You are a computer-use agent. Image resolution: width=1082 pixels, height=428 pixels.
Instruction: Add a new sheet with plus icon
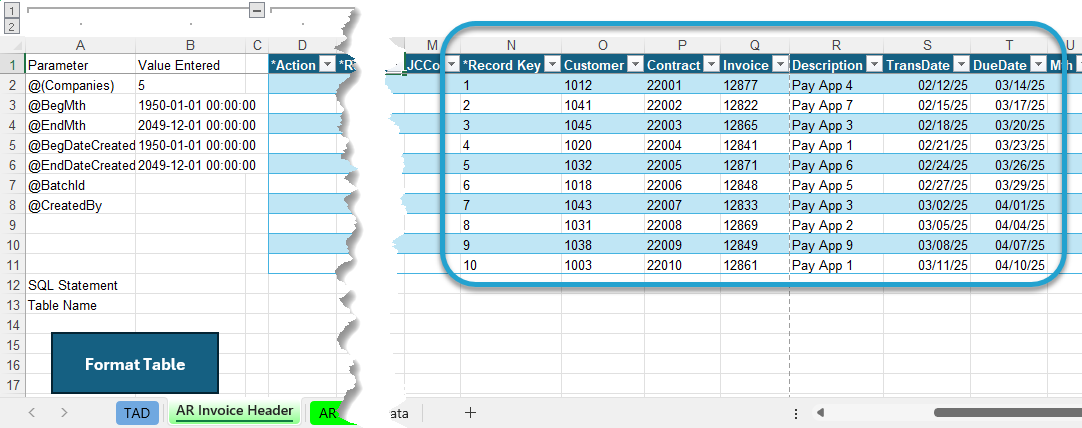pyautogui.click(x=471, y=413)
